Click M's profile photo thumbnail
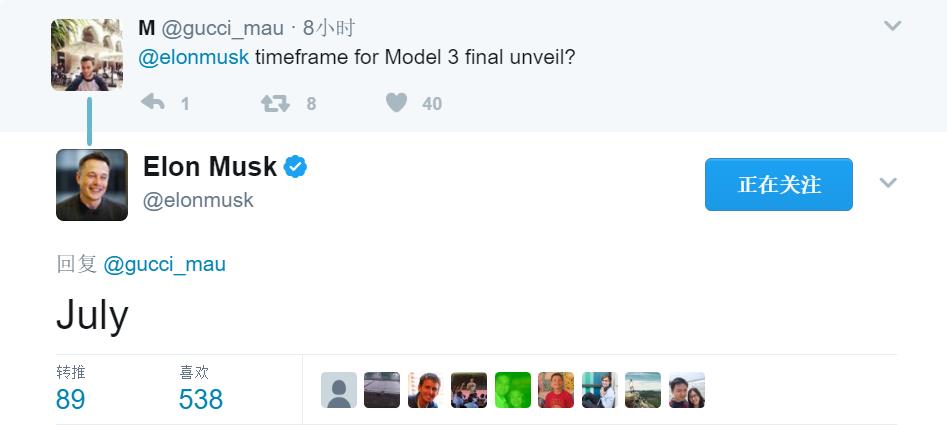Viewport: 947px width, 425px height. click(87, 54)
